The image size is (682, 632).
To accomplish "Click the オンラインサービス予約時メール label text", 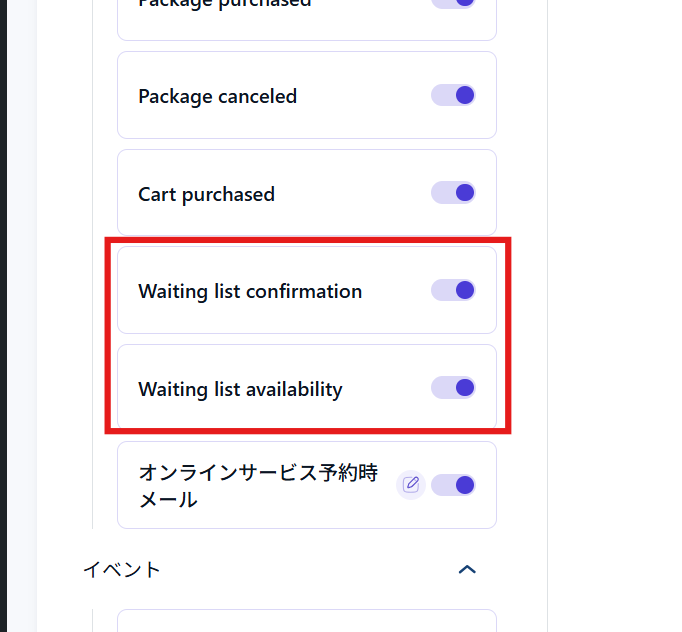I will coord(257,486).
